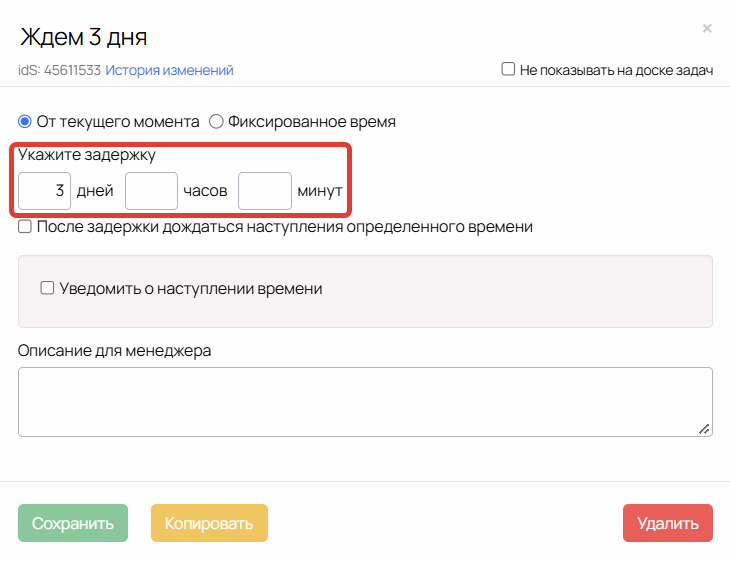
Task: Focus the Описание для менеджера text area
Action: [365, 402]
